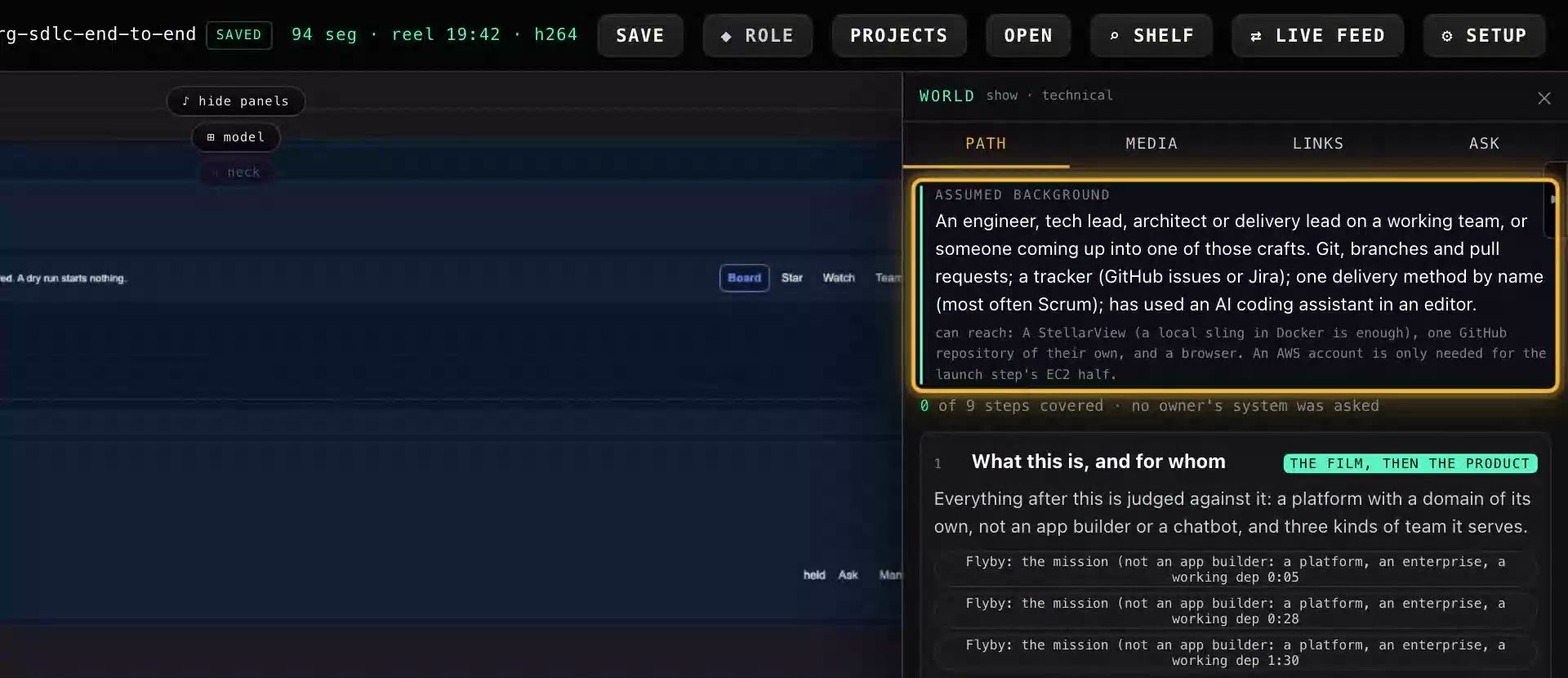Image resolution: width=1568 pixels, height=678 pixels.
Task: Jump to Flyby mission clip at 1:30
Action: coord(1235,653)
